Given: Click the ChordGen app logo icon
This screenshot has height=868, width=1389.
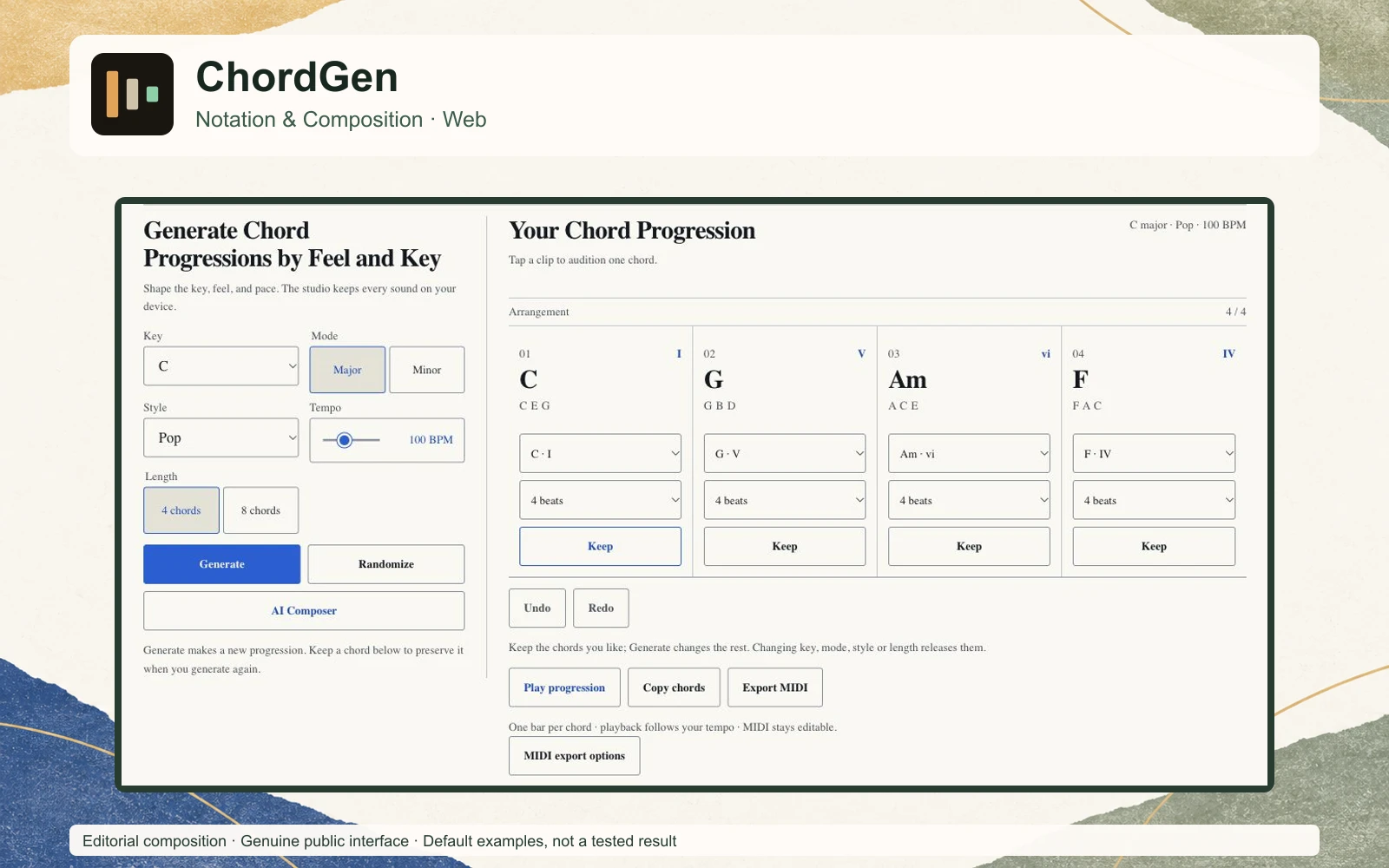Looking at the screenshot, I should coord(132,94).
